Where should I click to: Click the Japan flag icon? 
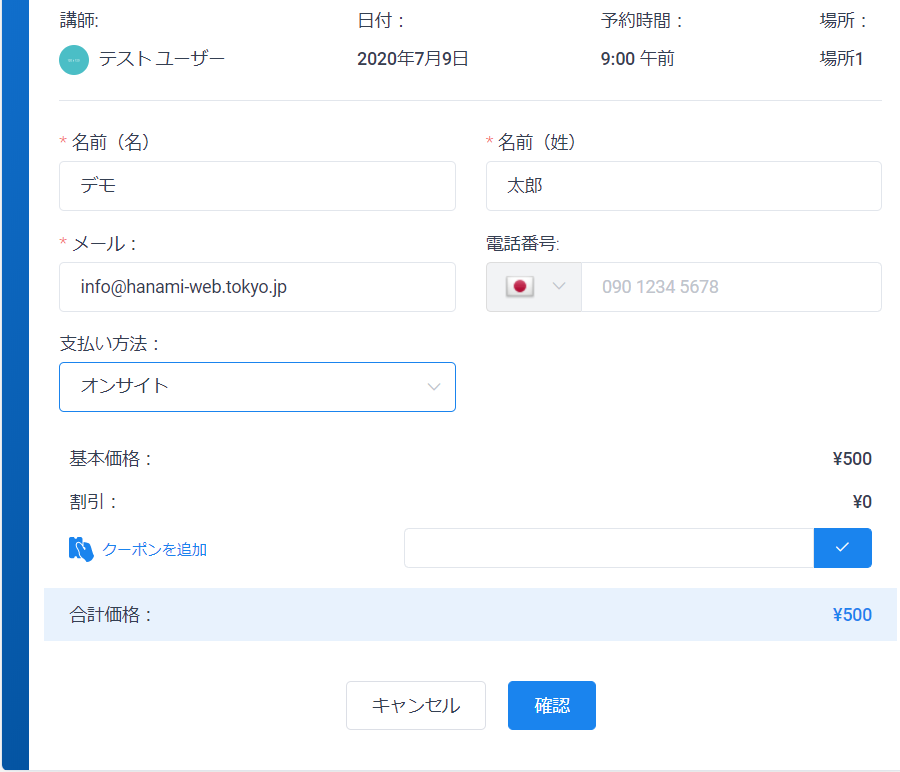point(520,286)
